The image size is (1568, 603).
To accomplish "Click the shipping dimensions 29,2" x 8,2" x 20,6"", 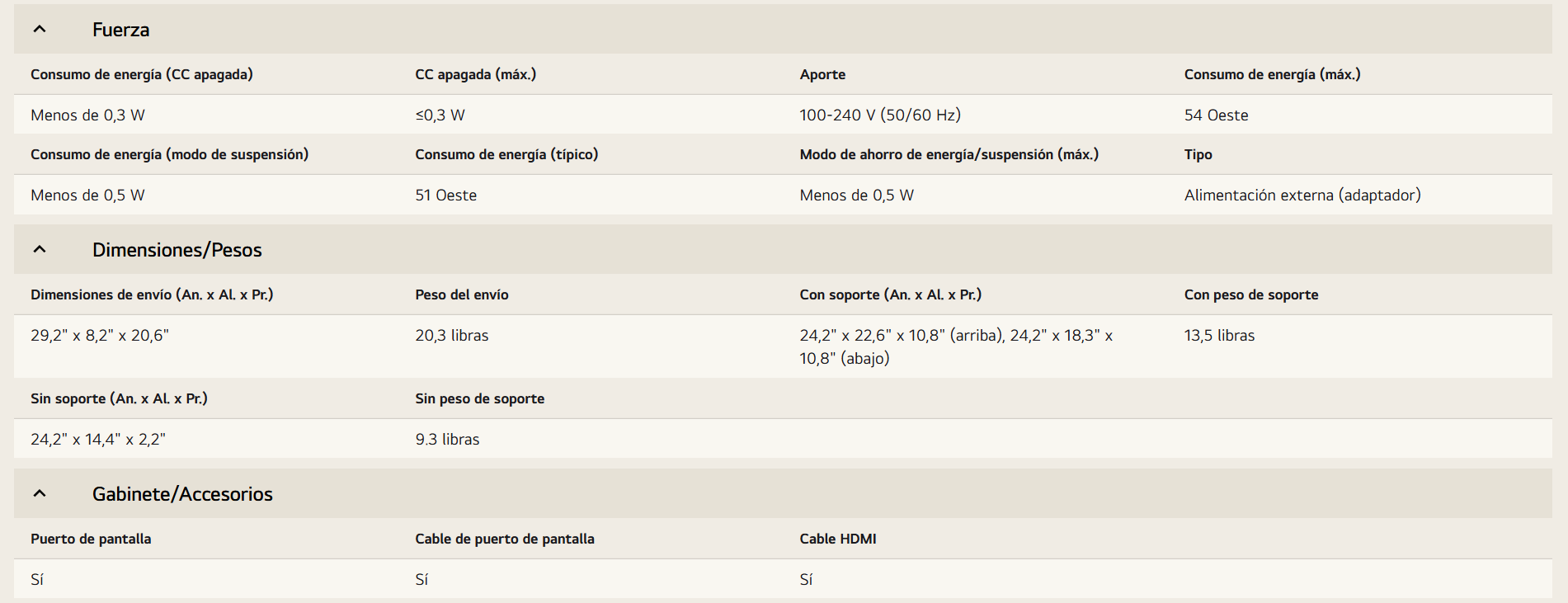I will tap(100, 336).
